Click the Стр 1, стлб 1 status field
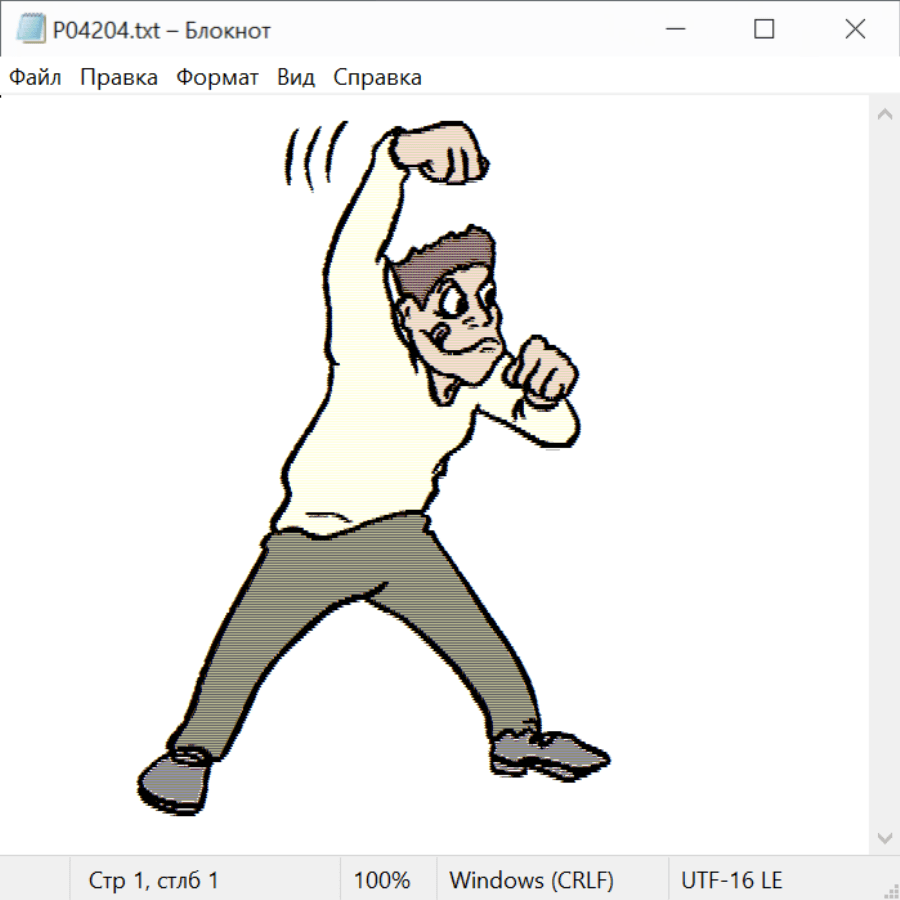 click(x=153, y=881)
